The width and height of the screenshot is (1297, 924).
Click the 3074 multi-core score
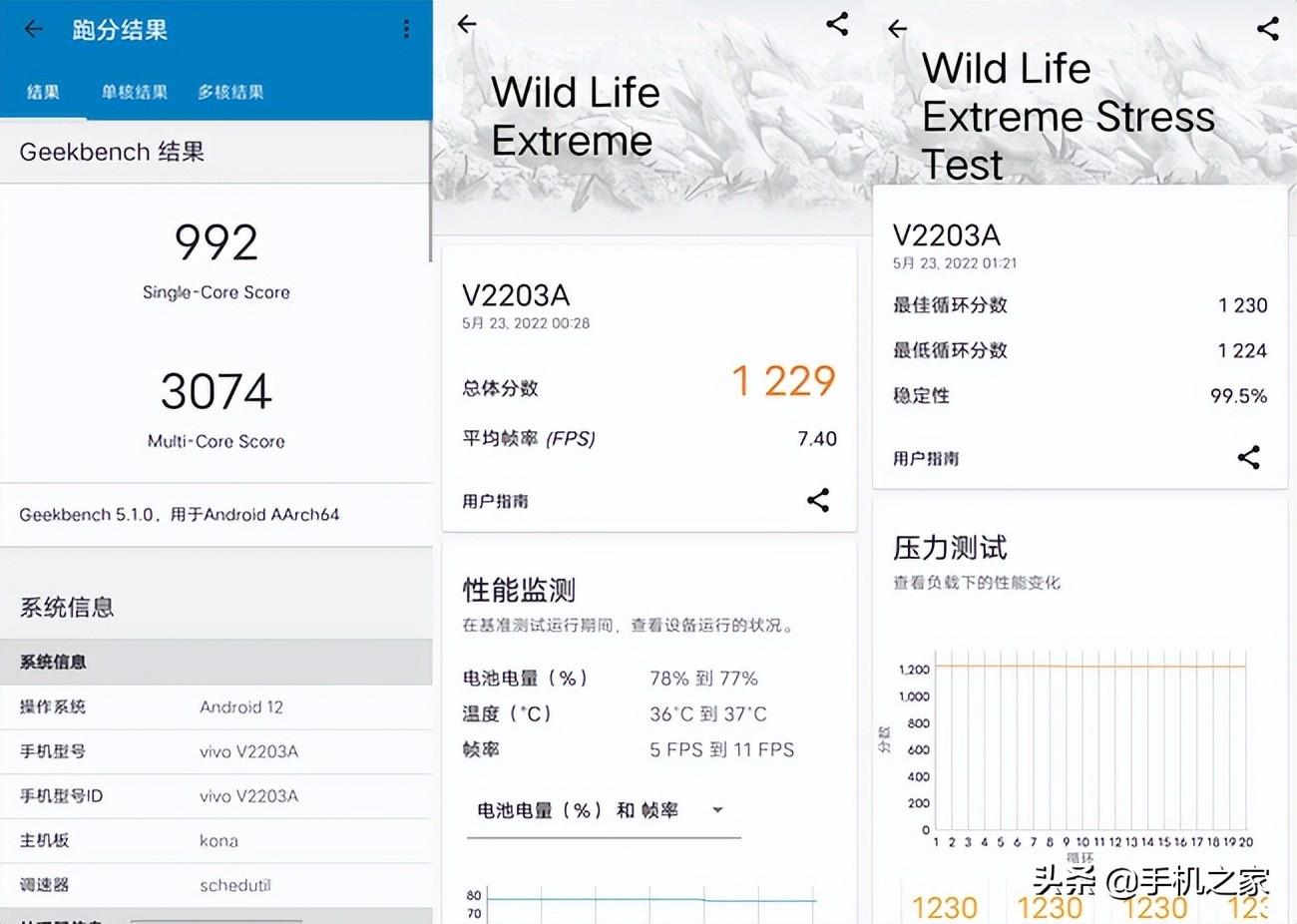tap(216, 391)
